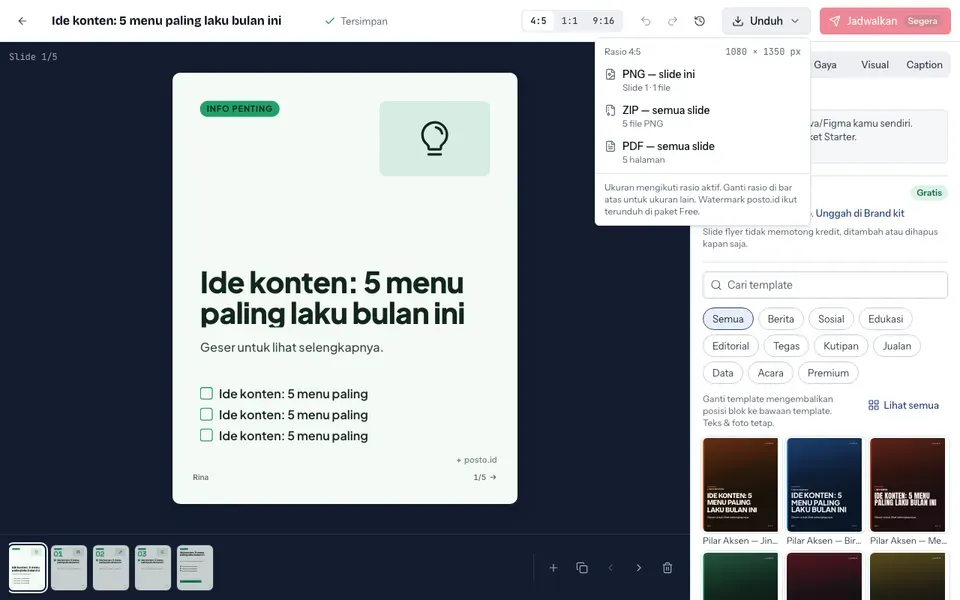Image resolution: width=960 pixels, height=600 pixels.
Task: Open slide 03 thumbnail in filmstrip
Action: 152,568
